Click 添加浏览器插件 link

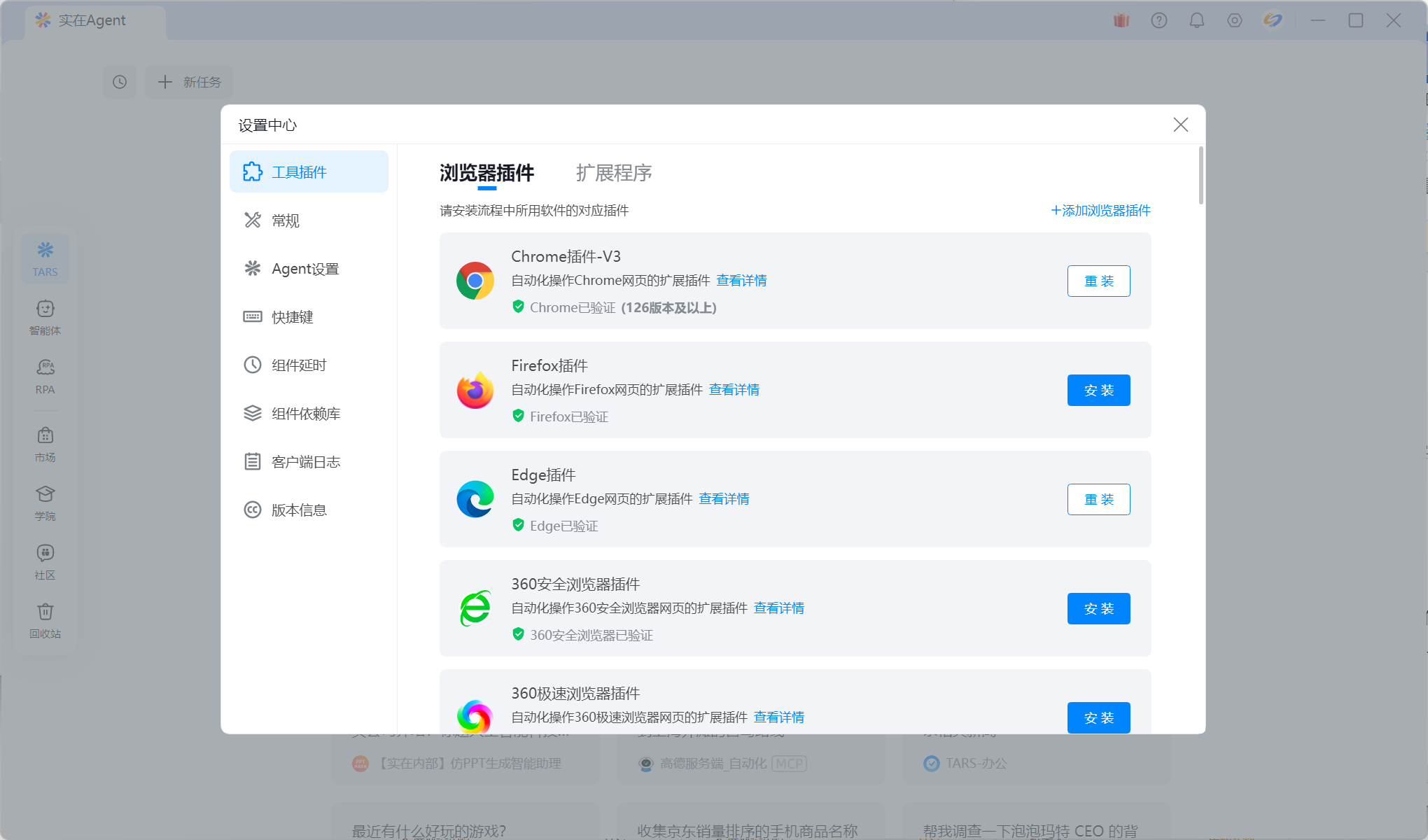1100,211
